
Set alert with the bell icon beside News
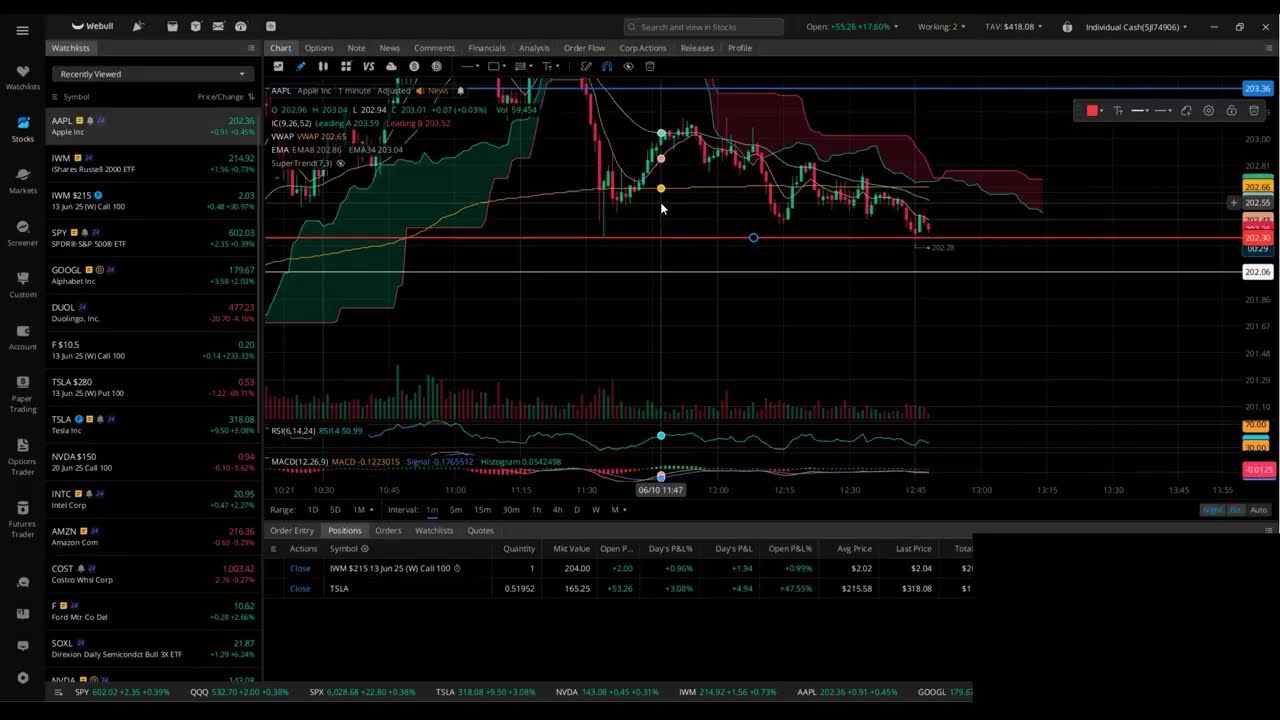tap(460, 90)
